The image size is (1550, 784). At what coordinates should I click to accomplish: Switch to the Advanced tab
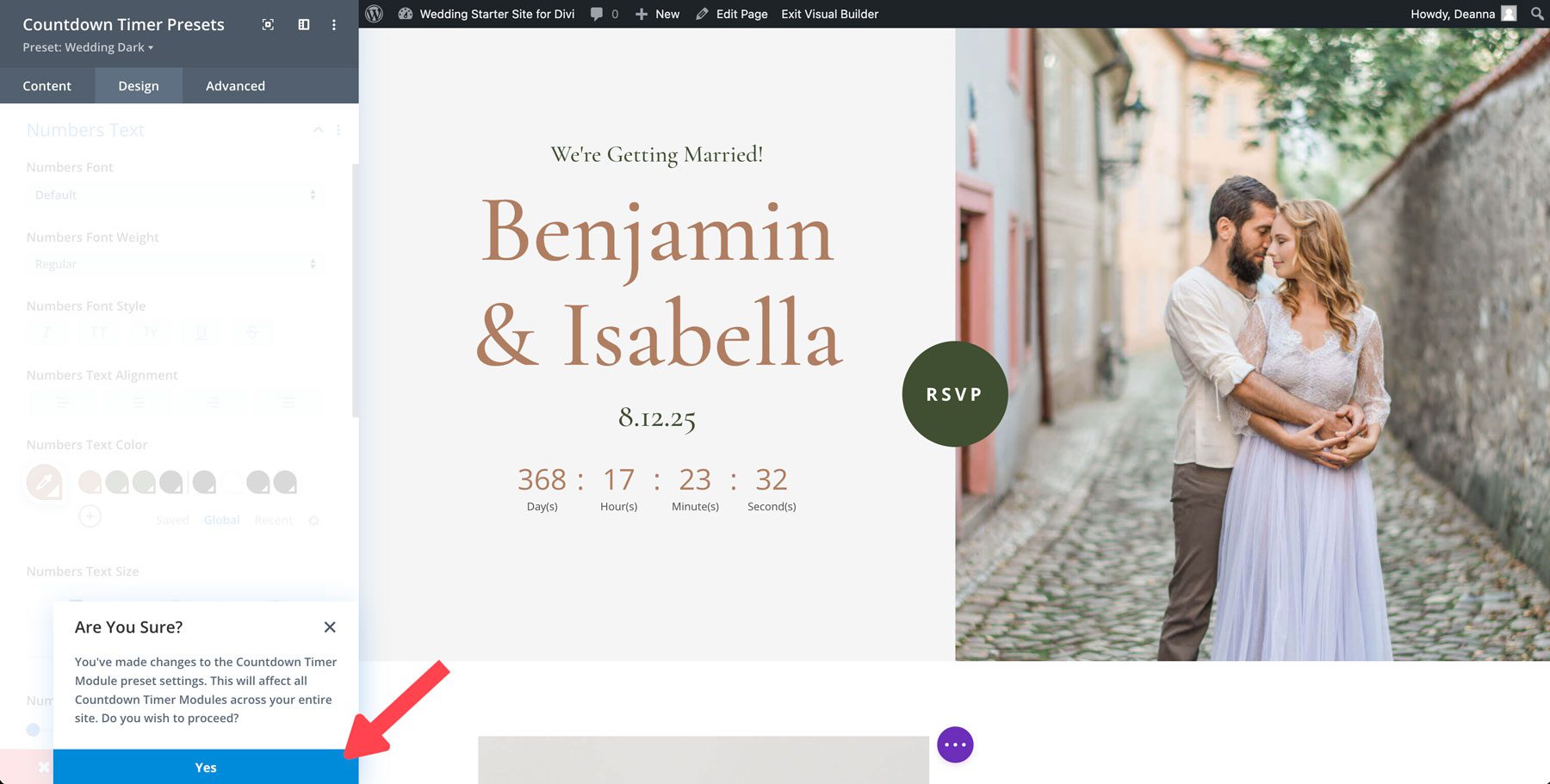[x=234, y=85]
